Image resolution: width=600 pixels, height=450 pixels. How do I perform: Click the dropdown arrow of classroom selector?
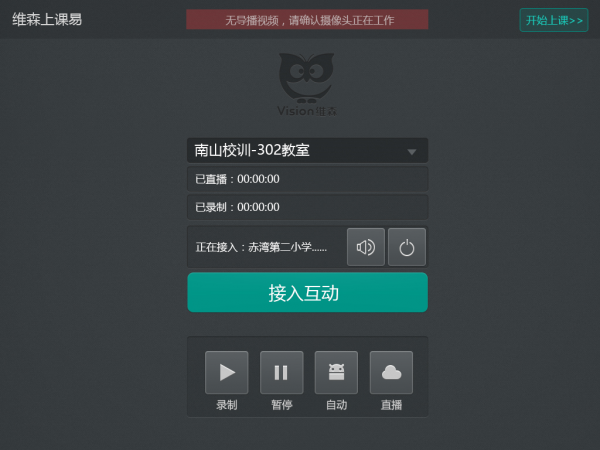(x=412, y=152)
